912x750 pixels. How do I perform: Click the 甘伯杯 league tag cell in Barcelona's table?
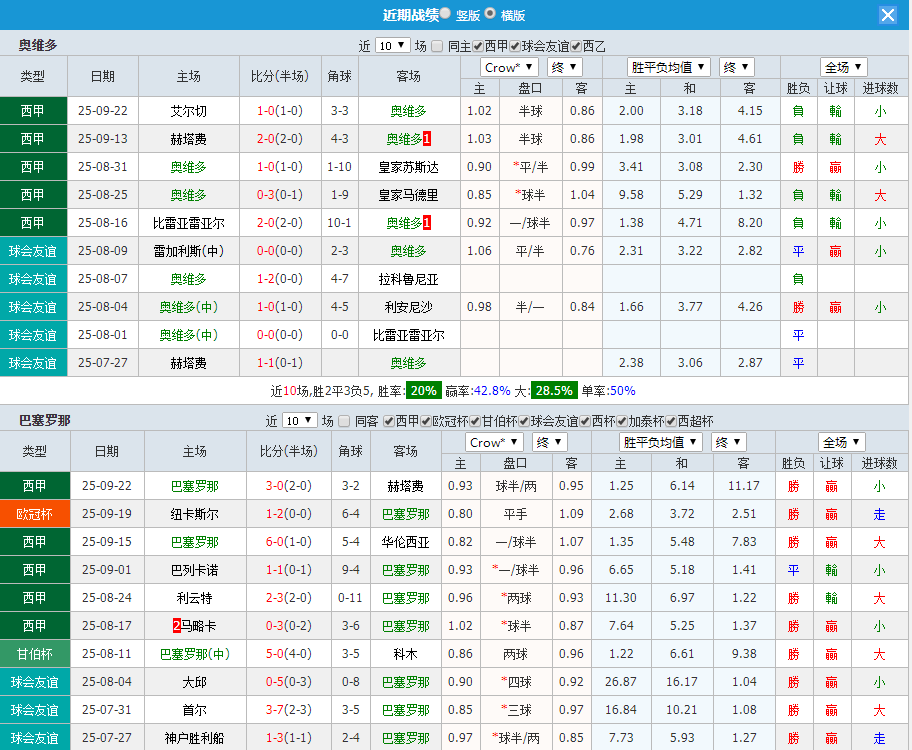[x=33, y=653]
